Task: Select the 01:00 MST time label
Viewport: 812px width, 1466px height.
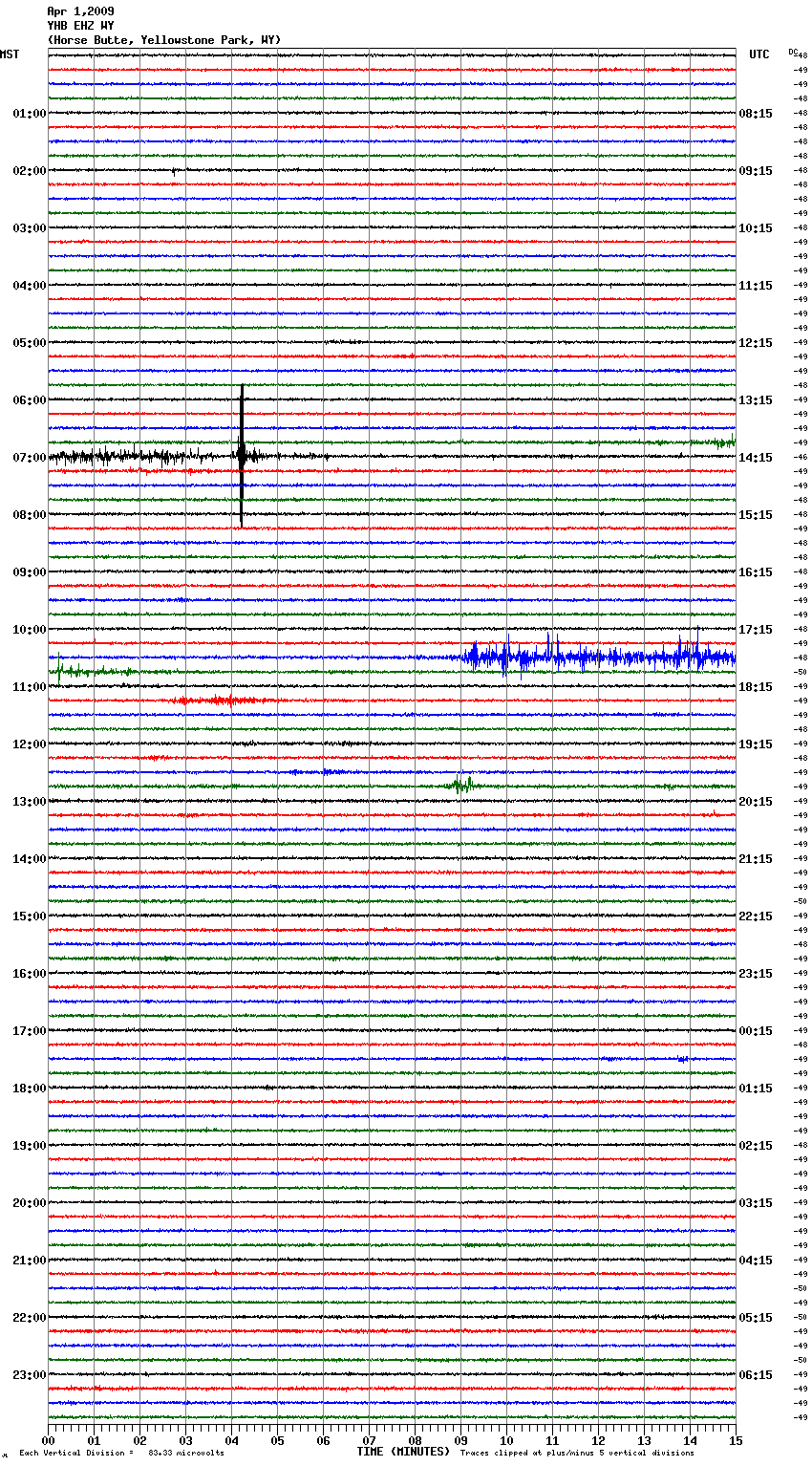Action: 30,114
